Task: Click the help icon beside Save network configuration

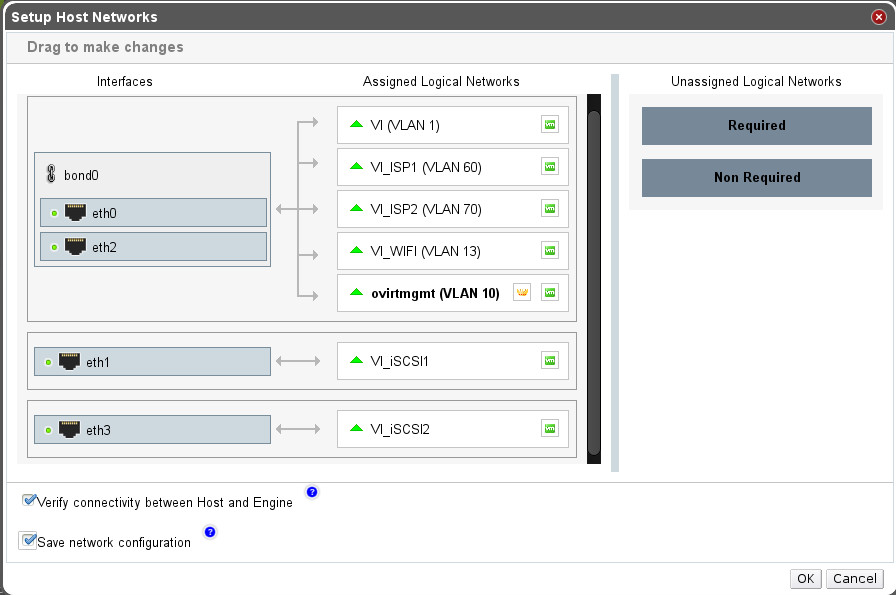Action: click(210, 532)
